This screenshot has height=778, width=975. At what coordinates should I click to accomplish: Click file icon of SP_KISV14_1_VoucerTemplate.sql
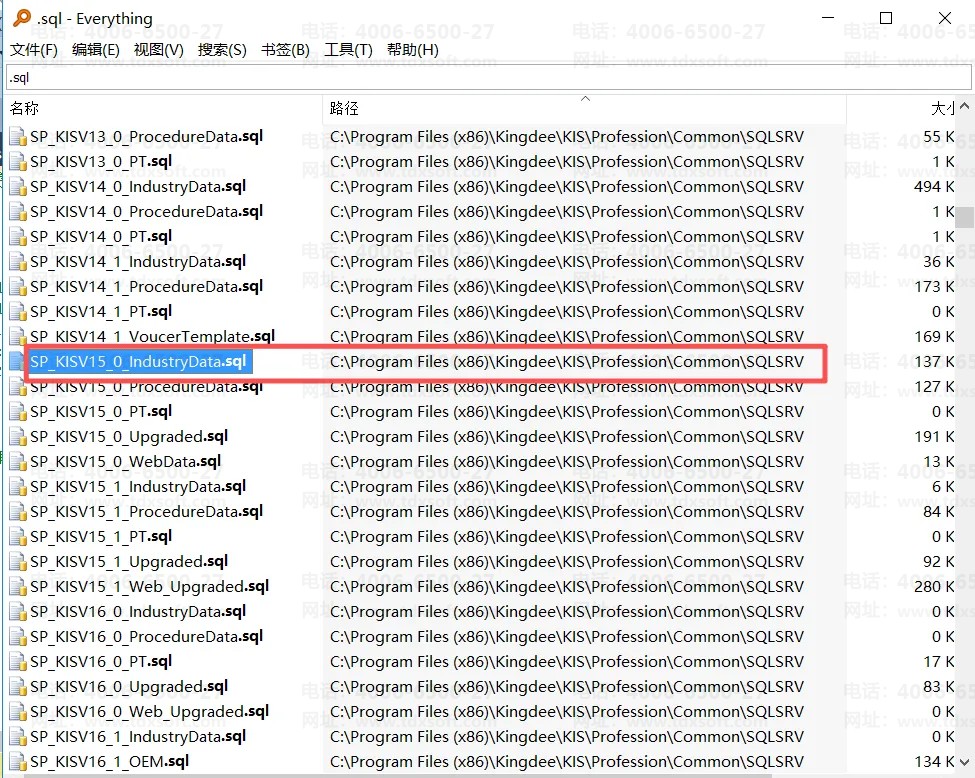pyautogui.click(x=18, y=337)
